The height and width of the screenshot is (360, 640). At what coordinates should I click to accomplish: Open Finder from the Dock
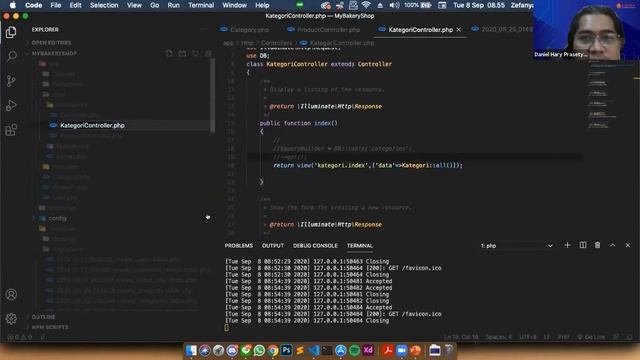[191, 350]
